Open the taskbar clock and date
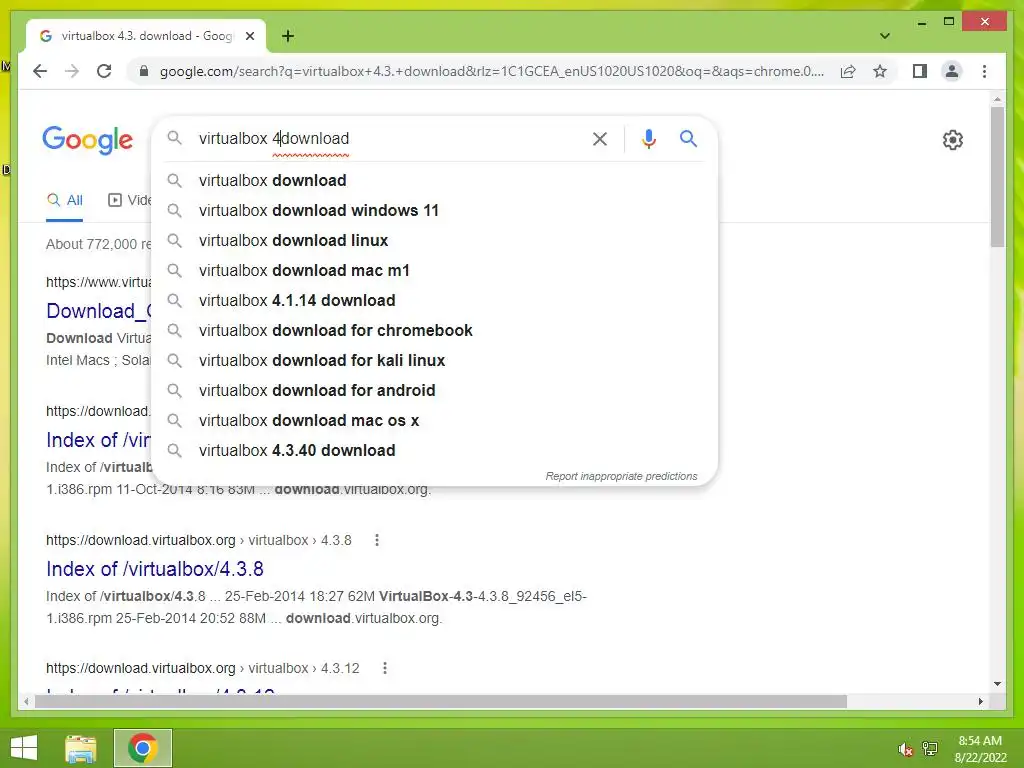Viewport: 1024px width, 768px height. (980, 749)
